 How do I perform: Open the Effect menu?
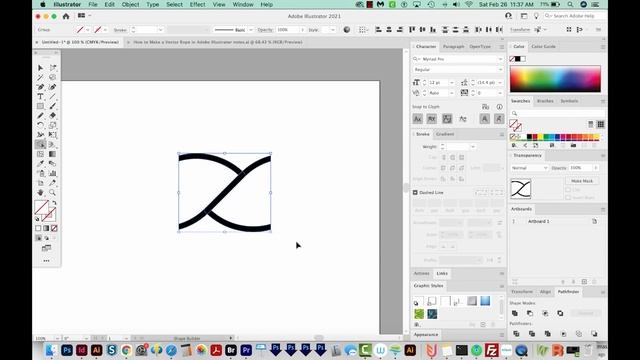197,4
